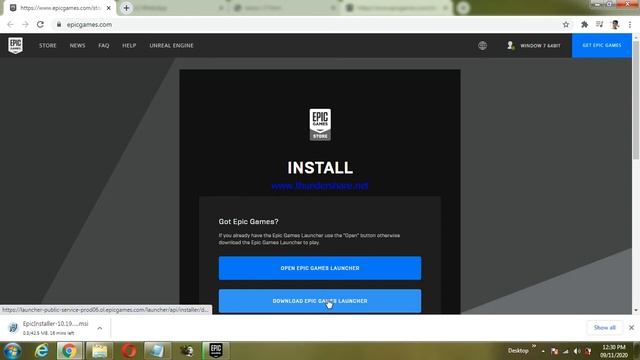Image resolution: width=640 pixels, height=360 pixels.
Task: Open the red circular app in taskbar
Action: [129, 351]
